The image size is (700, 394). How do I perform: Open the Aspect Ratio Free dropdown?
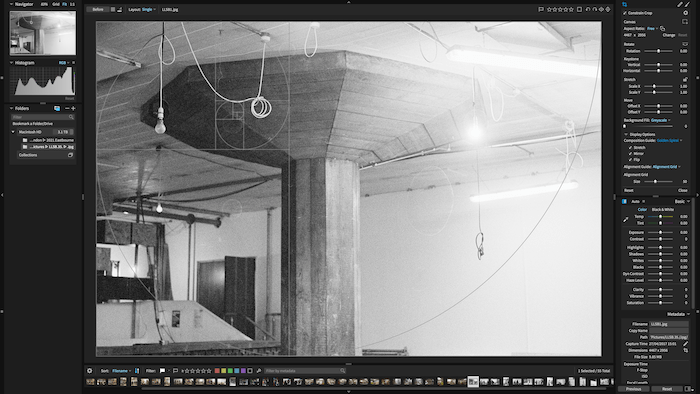[x=652, y=29]
